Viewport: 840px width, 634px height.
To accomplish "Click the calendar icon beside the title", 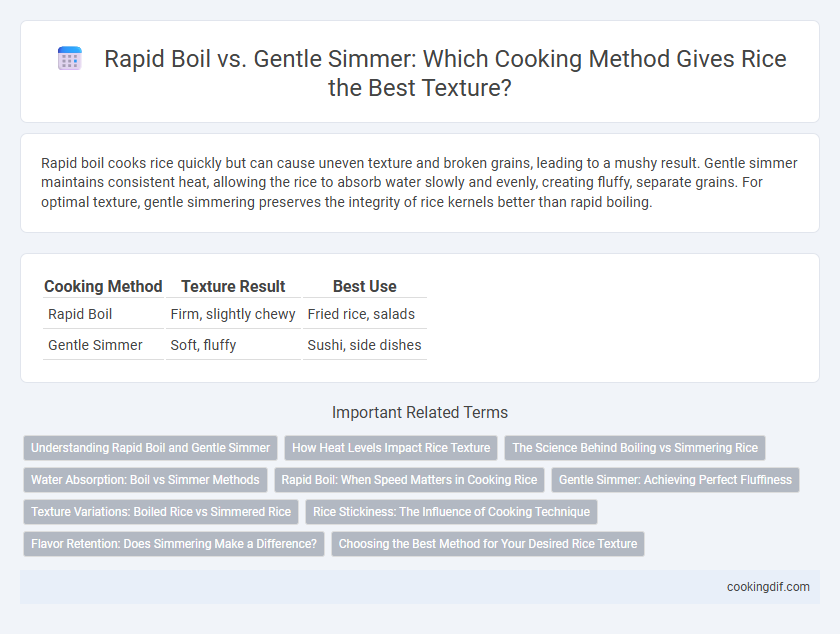I will pos(70,58).
